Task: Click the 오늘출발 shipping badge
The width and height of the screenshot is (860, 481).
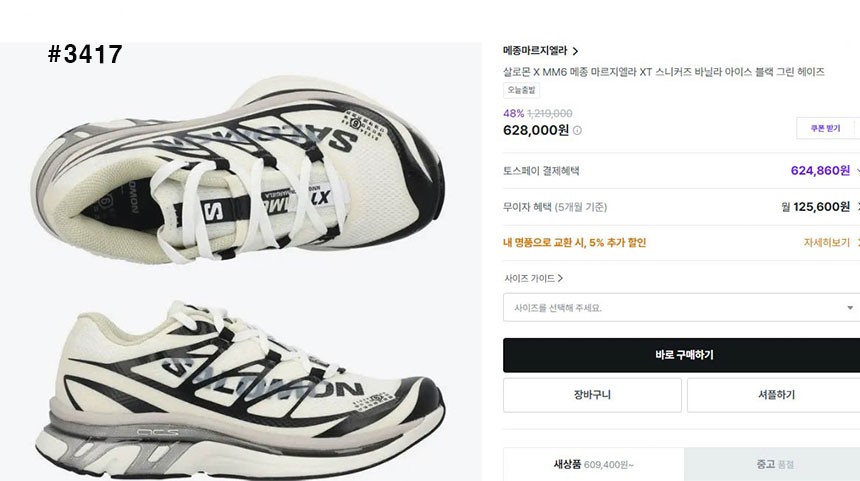Action: click(521, 90)
